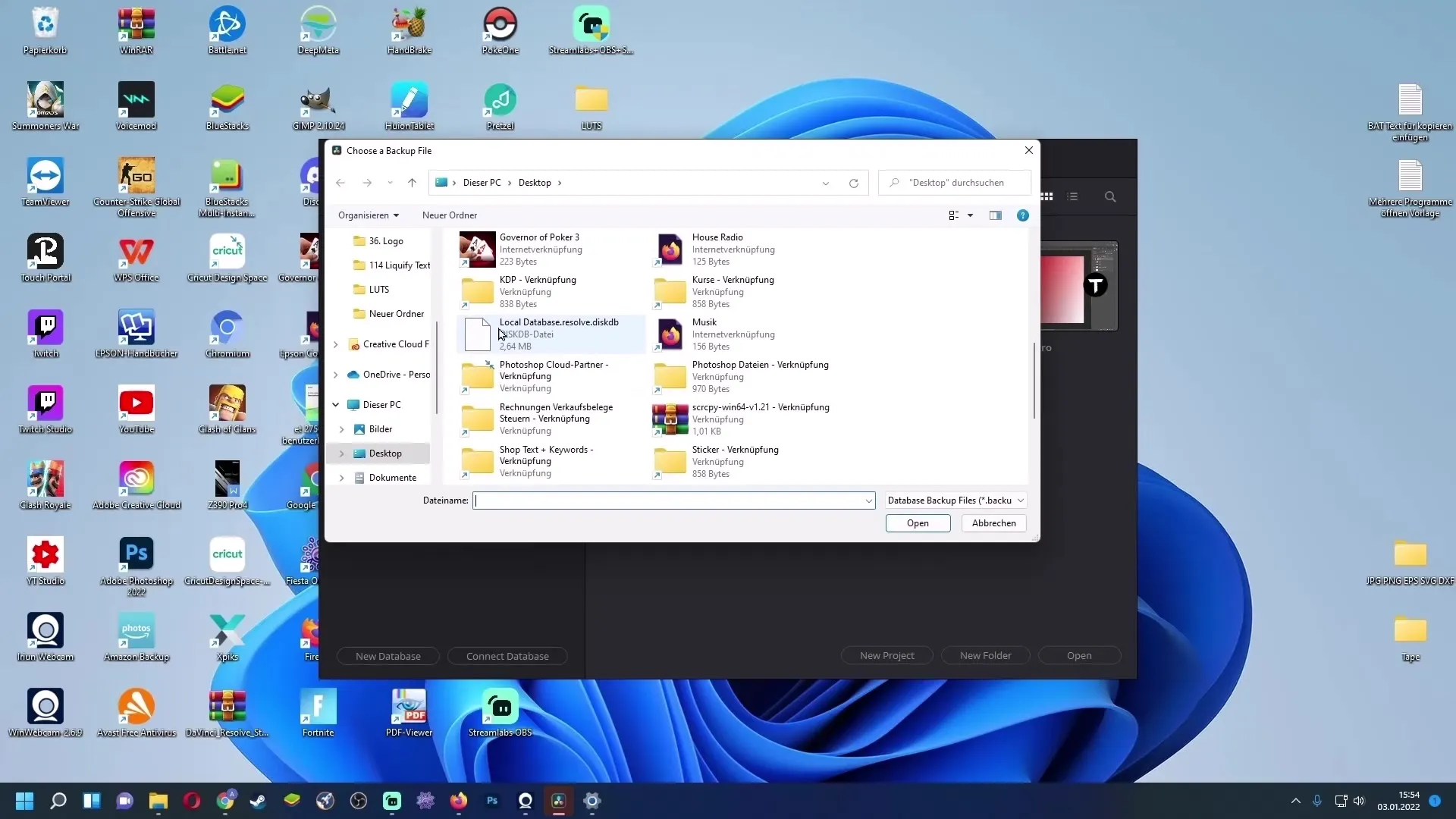
Task: Open the taskbar search icon
Action: click(x=58, y=801)
